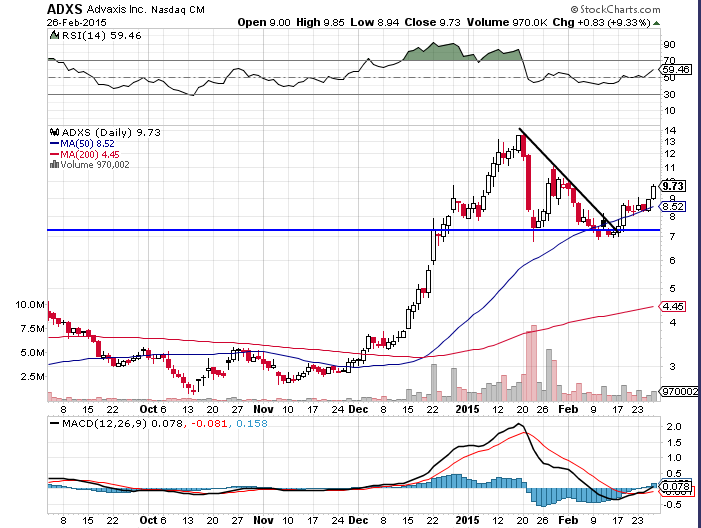The width and height of the screenshot is (701, 528).
Task: Click '2015' on the bottom MACD date axis
Action: click(x=467, y=520)
